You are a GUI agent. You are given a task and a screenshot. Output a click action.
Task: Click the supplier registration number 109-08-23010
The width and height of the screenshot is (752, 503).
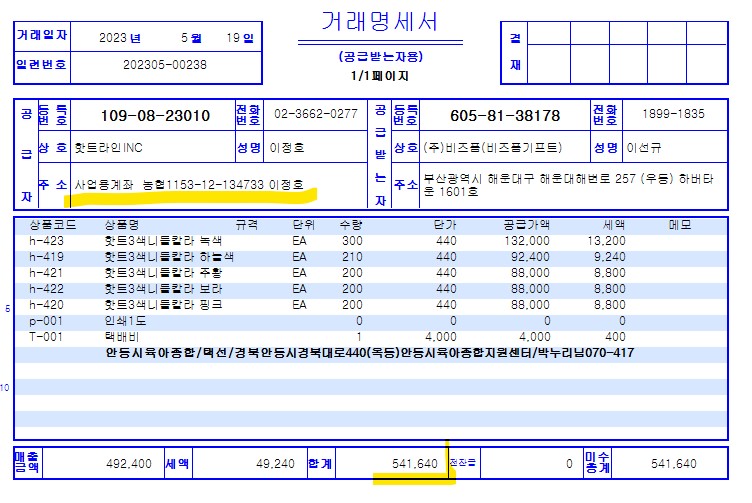pyautogui.click(x=155, y=116)
